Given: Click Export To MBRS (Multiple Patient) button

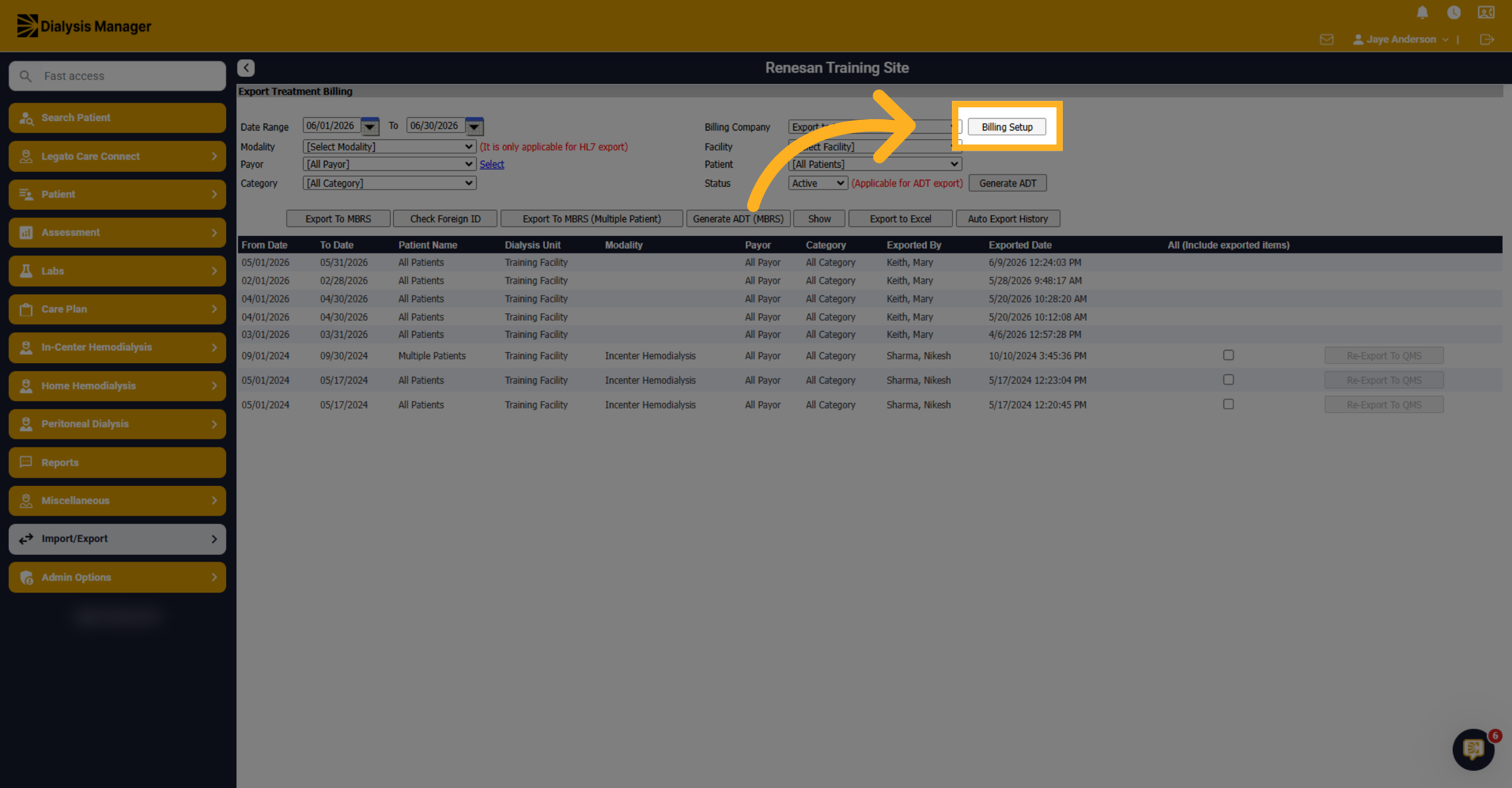Looking at the screenshot, I should 592,219.
